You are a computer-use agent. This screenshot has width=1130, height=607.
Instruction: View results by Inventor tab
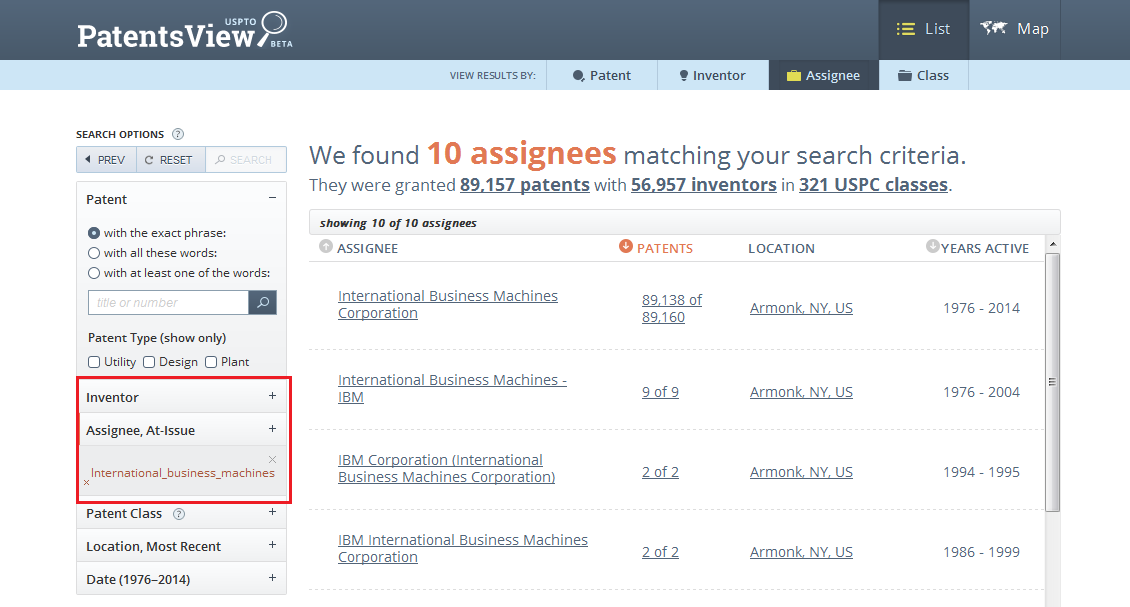coord(712,75)
